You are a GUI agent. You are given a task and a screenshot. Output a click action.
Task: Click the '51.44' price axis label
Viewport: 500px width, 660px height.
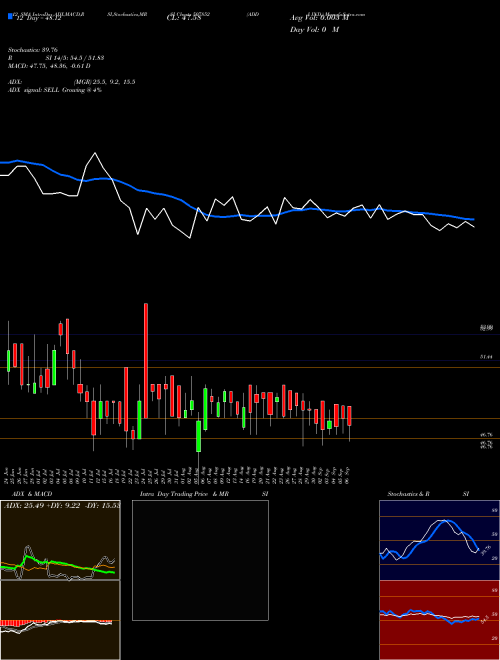[486, 357]
